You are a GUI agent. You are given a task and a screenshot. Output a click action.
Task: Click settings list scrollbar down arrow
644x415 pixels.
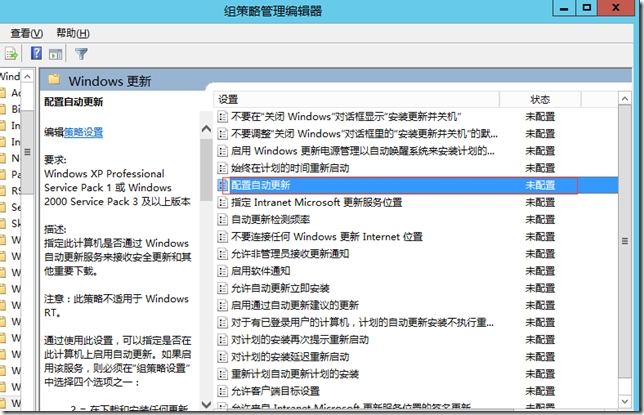(x=625, y=401)
